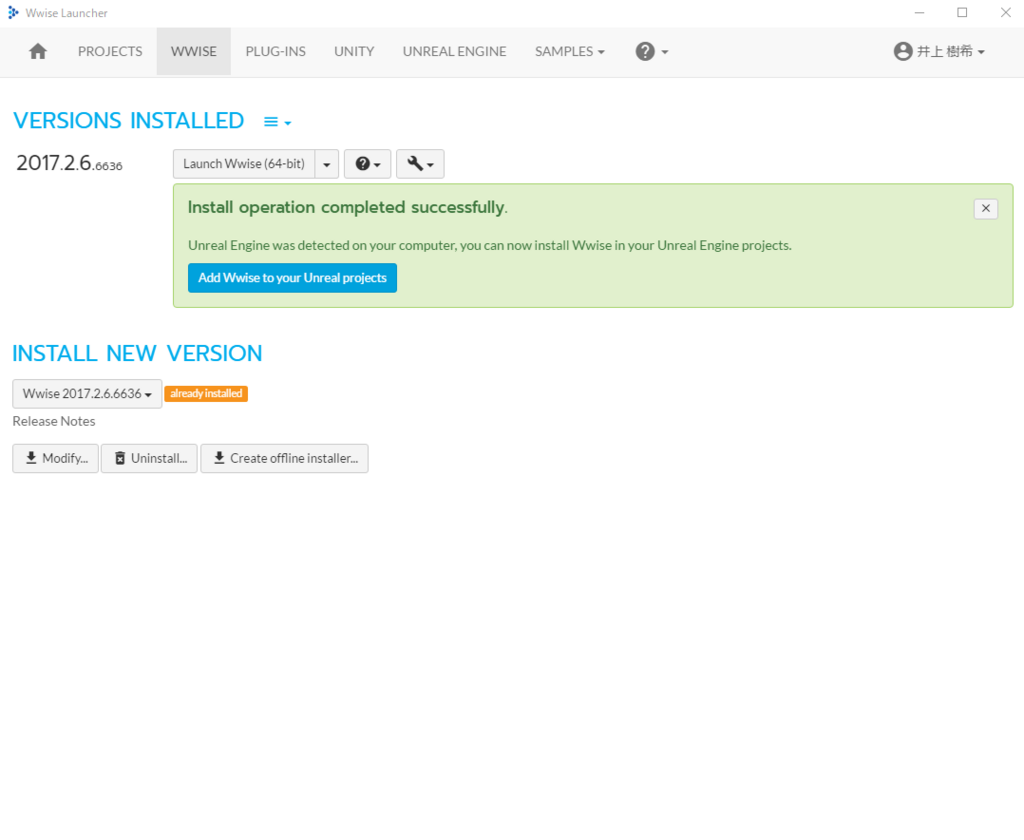Open the Release Notes link
Screen dimensions: 1024x840
[54, 421]
